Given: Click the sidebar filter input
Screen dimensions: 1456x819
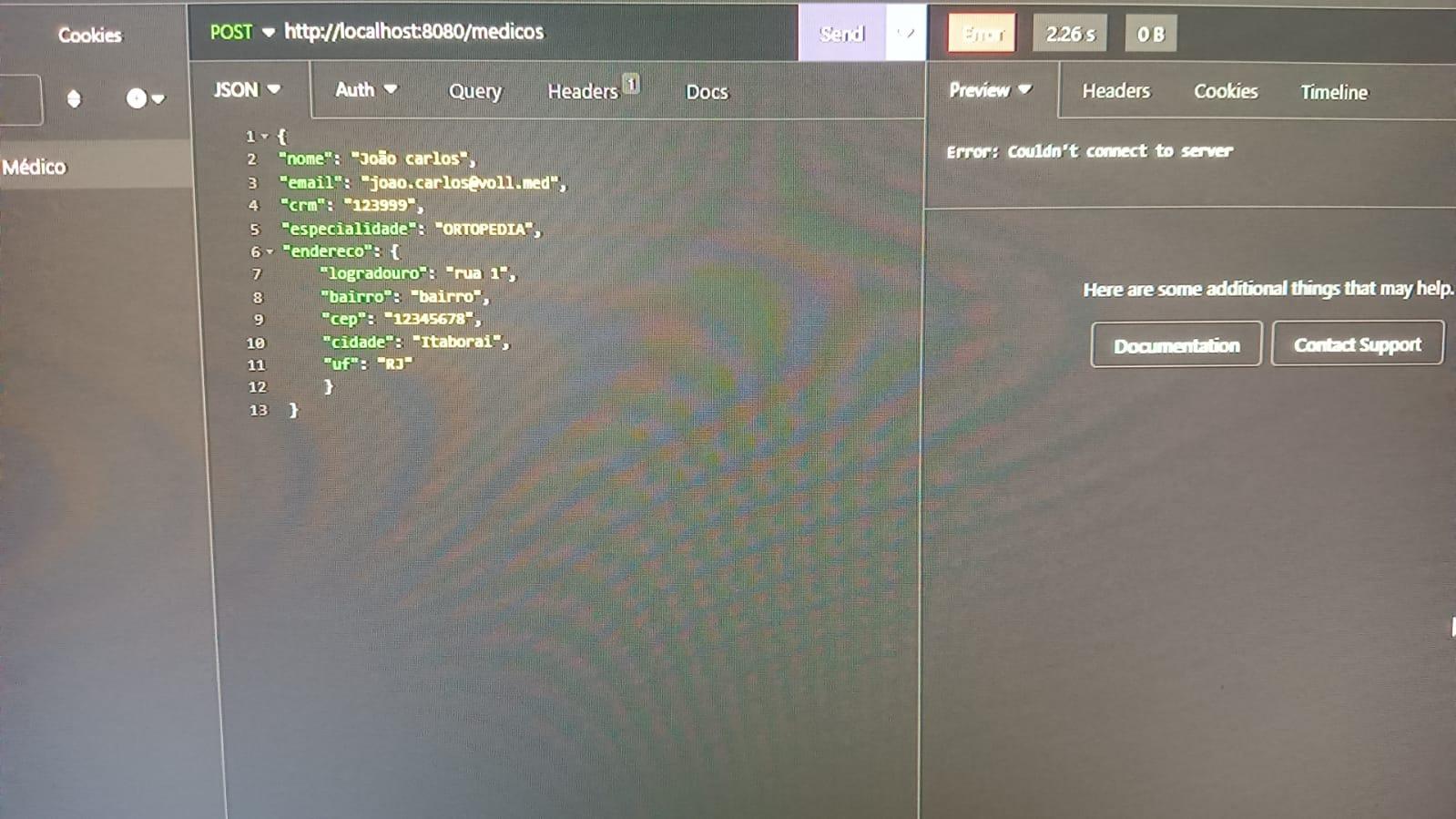Looking at the screenshot, I should (18, 99).
